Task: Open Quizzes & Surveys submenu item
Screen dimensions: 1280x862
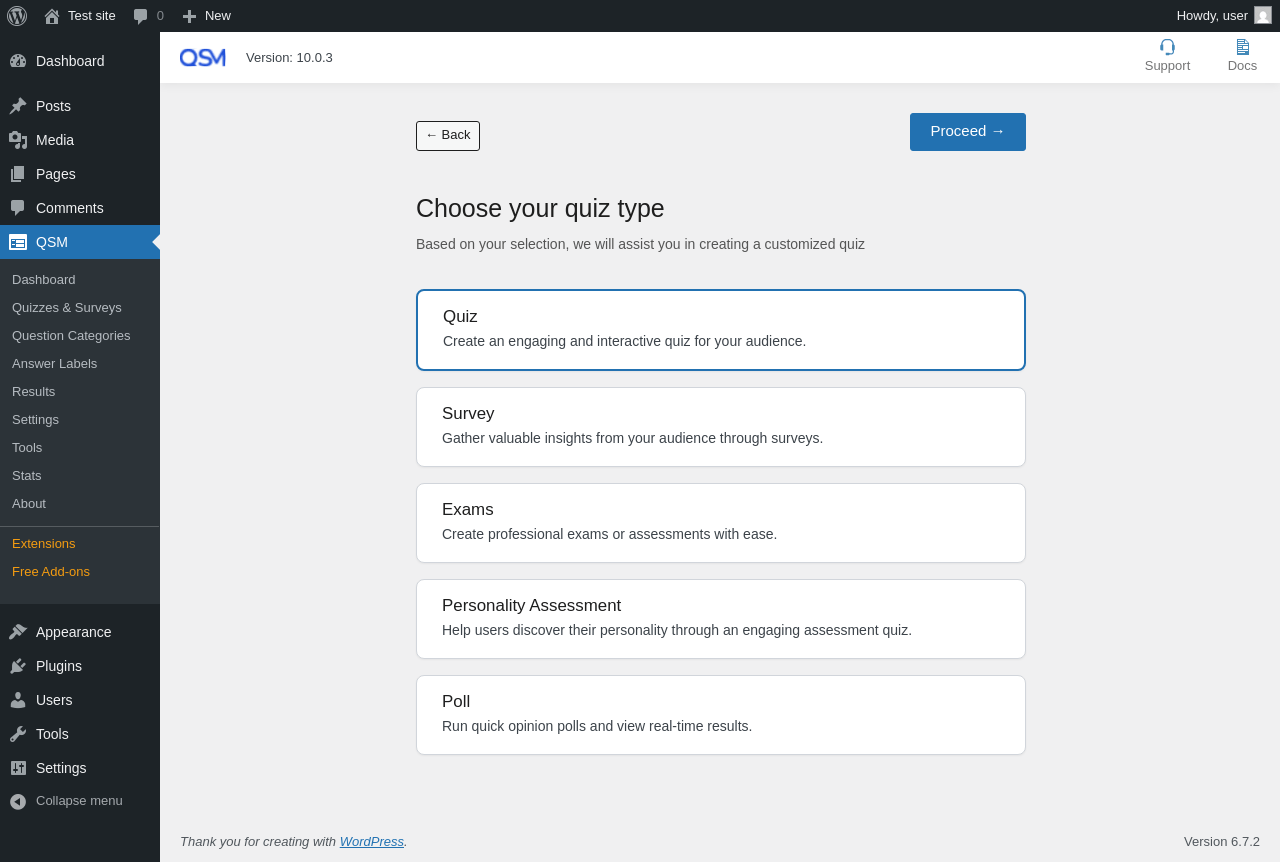Action: (67, 308)
